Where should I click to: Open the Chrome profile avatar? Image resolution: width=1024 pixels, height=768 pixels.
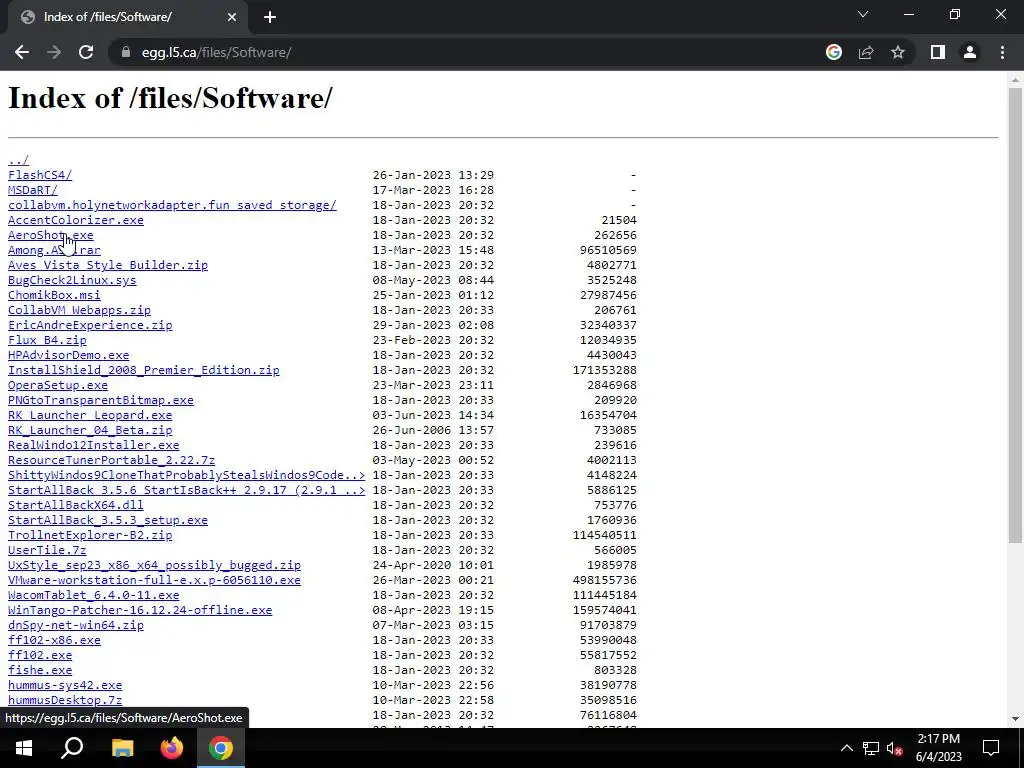pos(970,52)
